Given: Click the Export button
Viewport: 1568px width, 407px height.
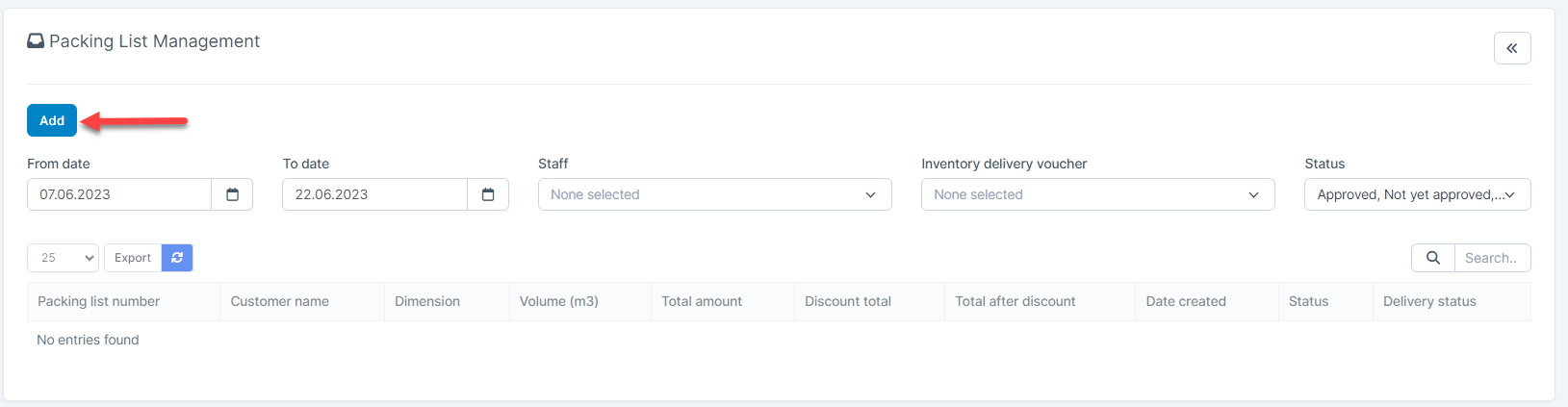Looking at the screenshot, I should 133,258.
